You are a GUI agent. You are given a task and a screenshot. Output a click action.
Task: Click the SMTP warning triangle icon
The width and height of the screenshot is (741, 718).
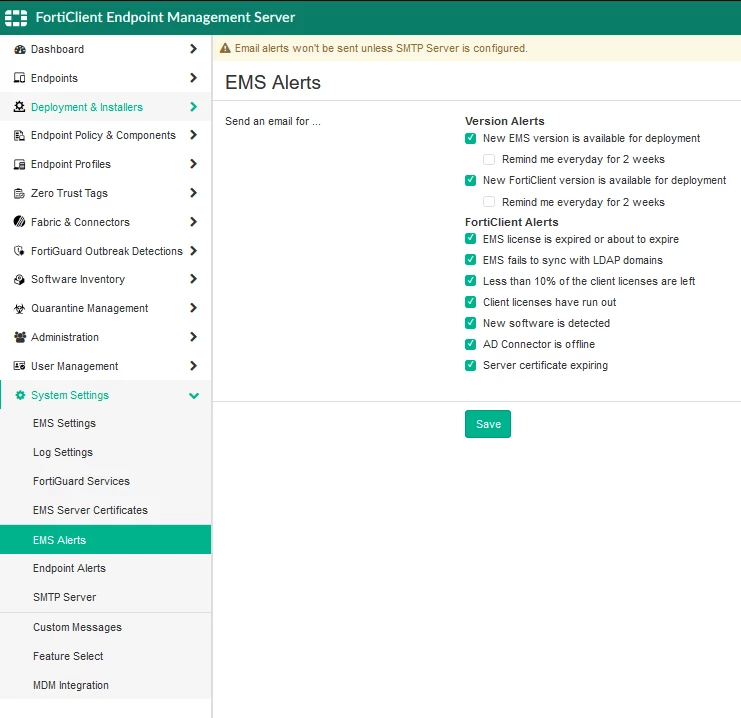(225, 48)
